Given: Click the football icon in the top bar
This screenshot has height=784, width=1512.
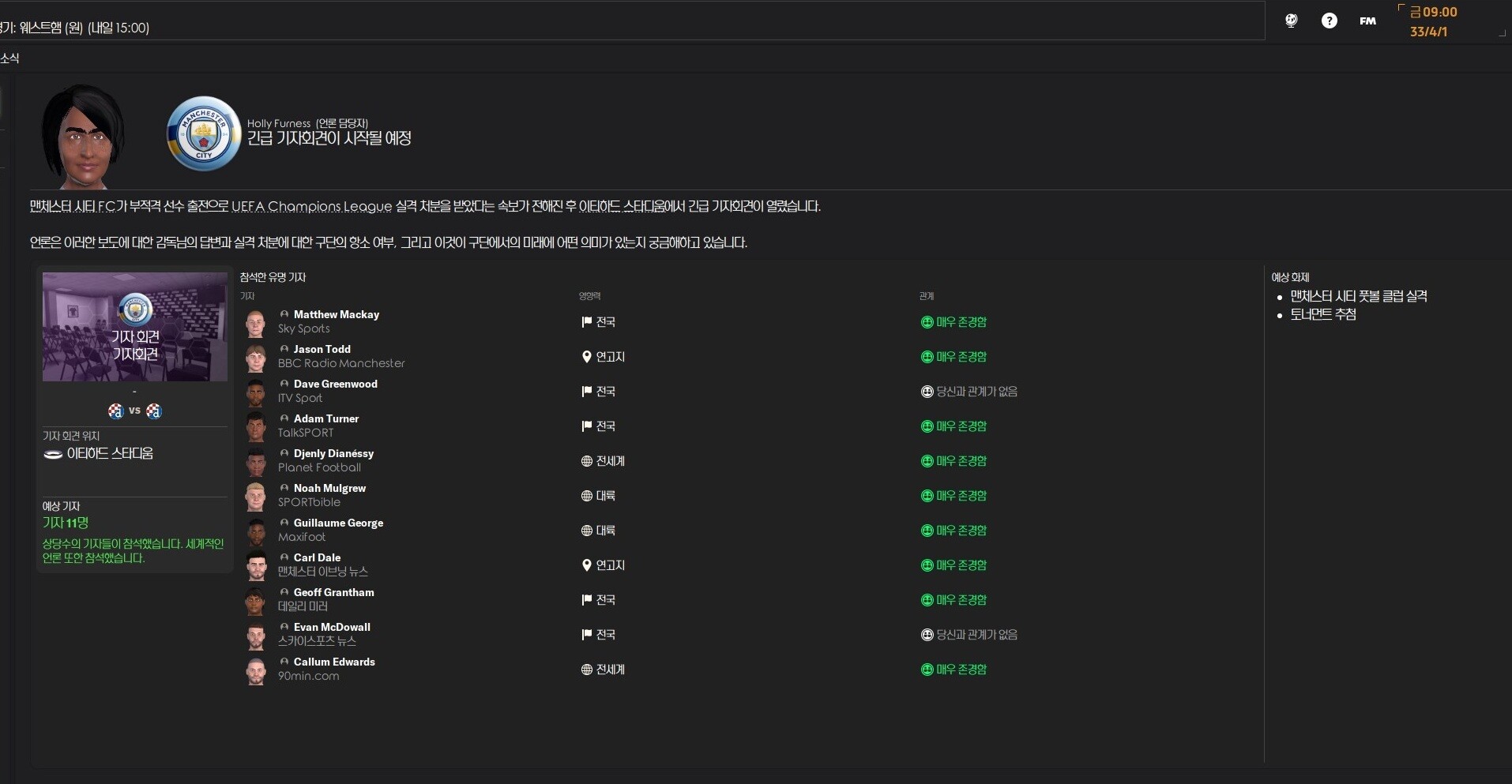Looking at the screenshot, I should 1292,21.
